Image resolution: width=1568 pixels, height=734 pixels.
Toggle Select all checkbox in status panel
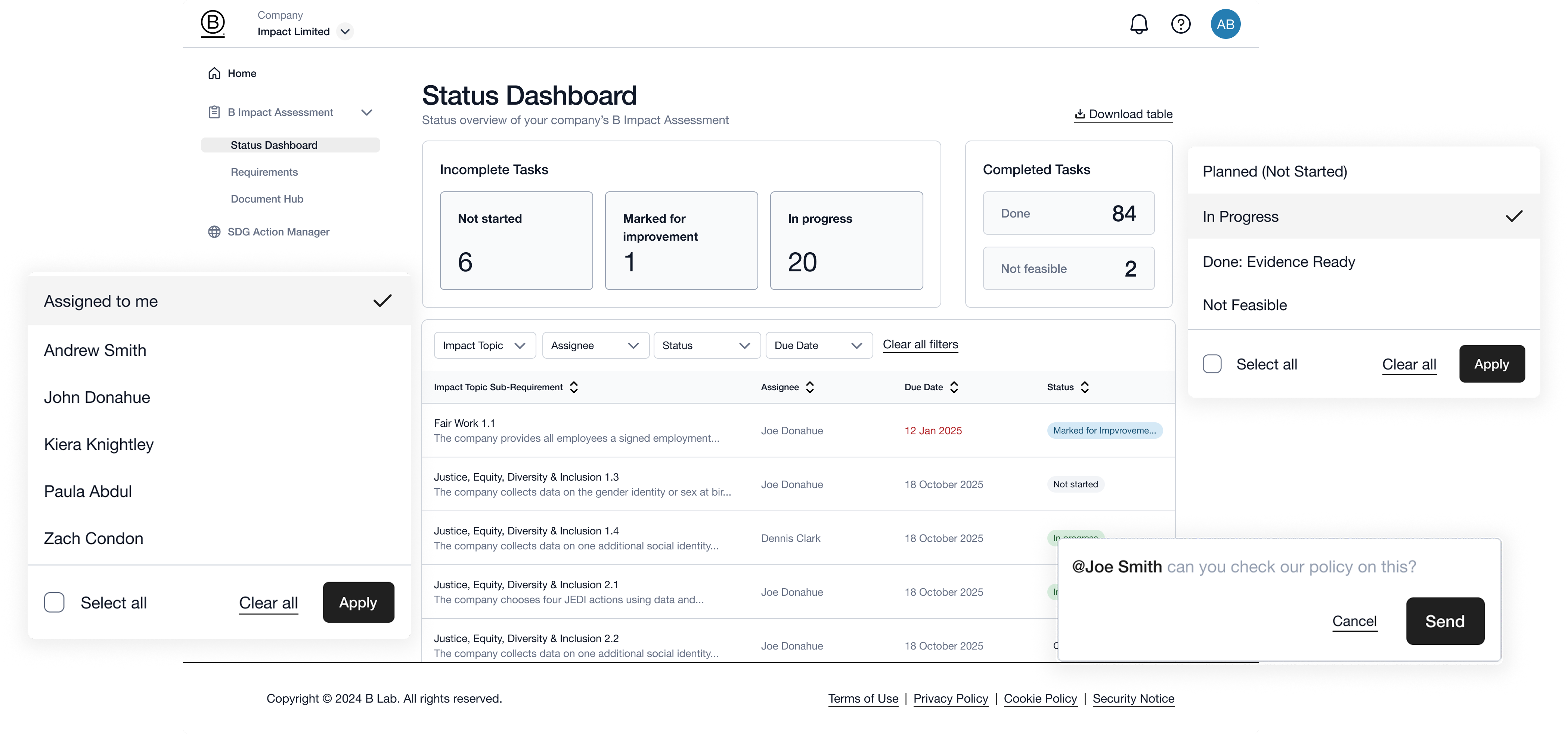coord(1212,364)
